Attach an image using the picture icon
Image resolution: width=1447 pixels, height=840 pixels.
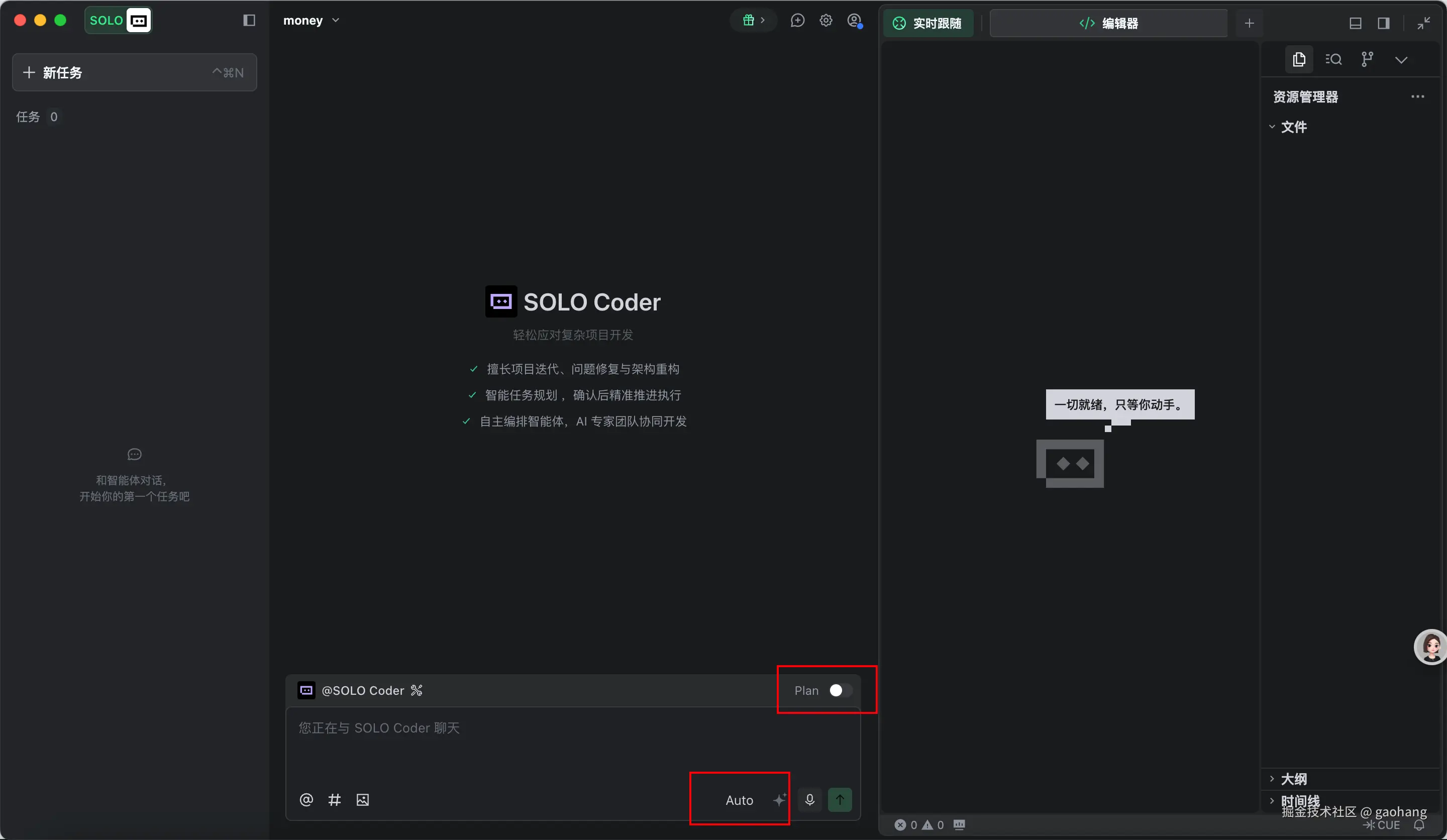[x=362, y=799]
